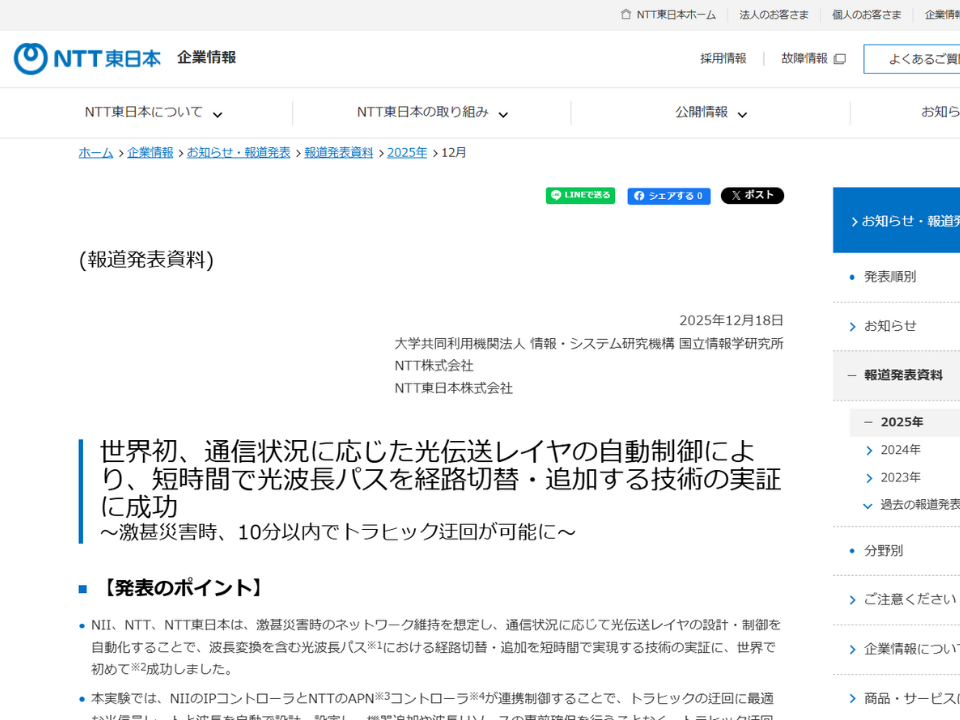The height and width of the screenshot is (720, 960).
Task: Open the 報道発表資料 breadcrumb link
Action: [338, 153]
